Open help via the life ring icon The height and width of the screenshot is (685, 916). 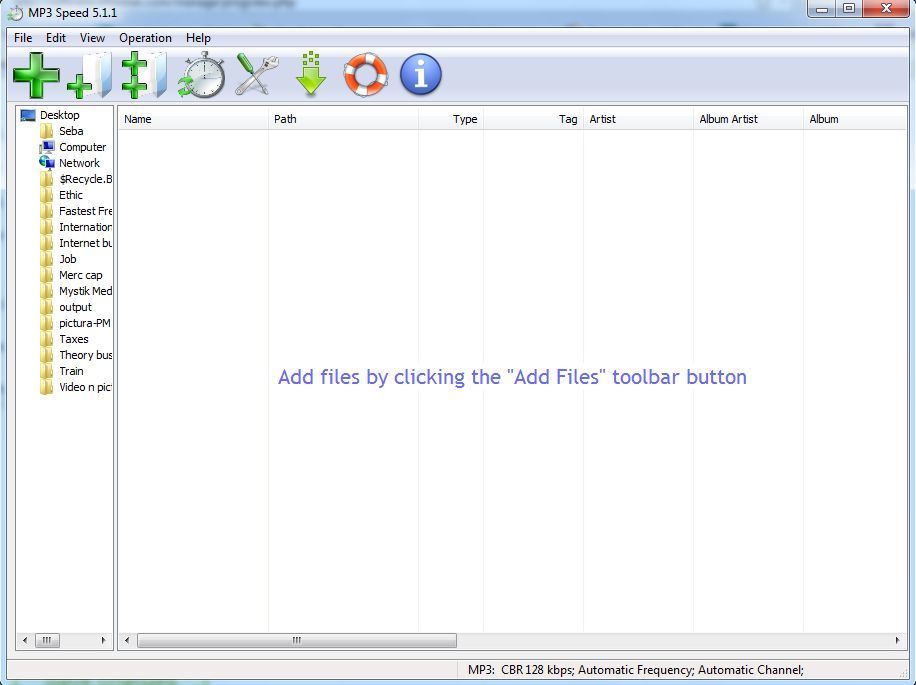pyautogui.click(x=365, y=74)
